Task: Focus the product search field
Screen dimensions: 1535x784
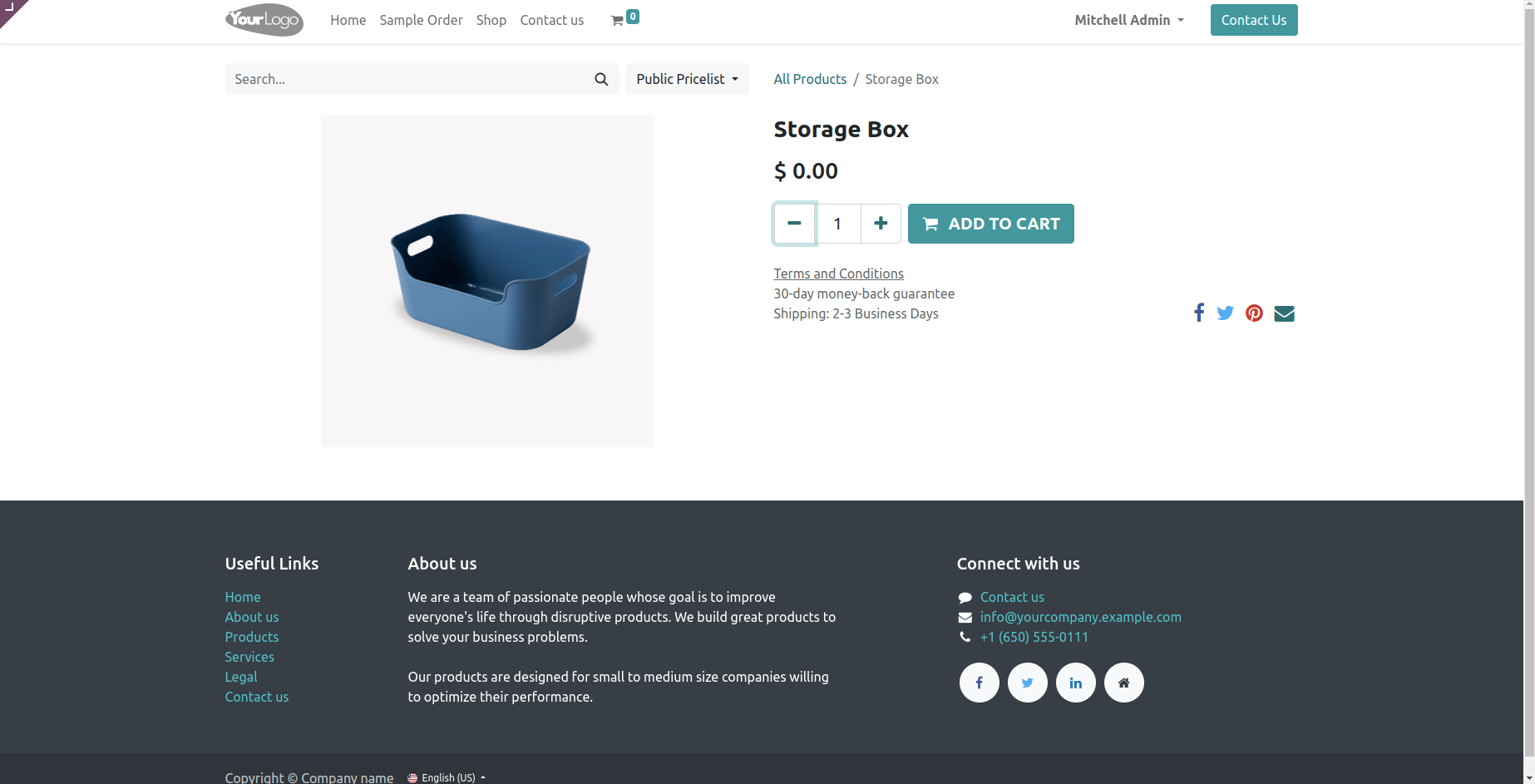Action: pos(407,79)
